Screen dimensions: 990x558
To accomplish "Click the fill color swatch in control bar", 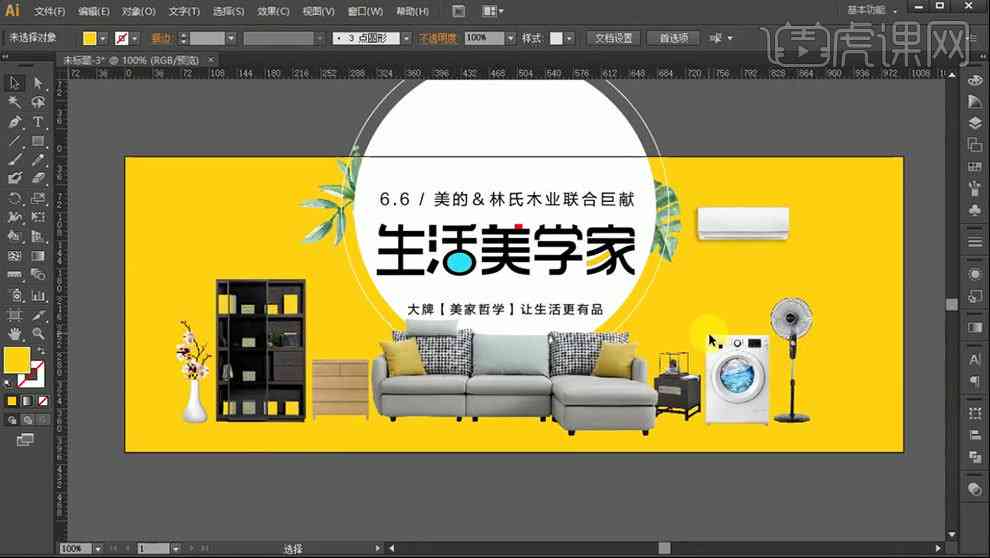I will (90, 39).
